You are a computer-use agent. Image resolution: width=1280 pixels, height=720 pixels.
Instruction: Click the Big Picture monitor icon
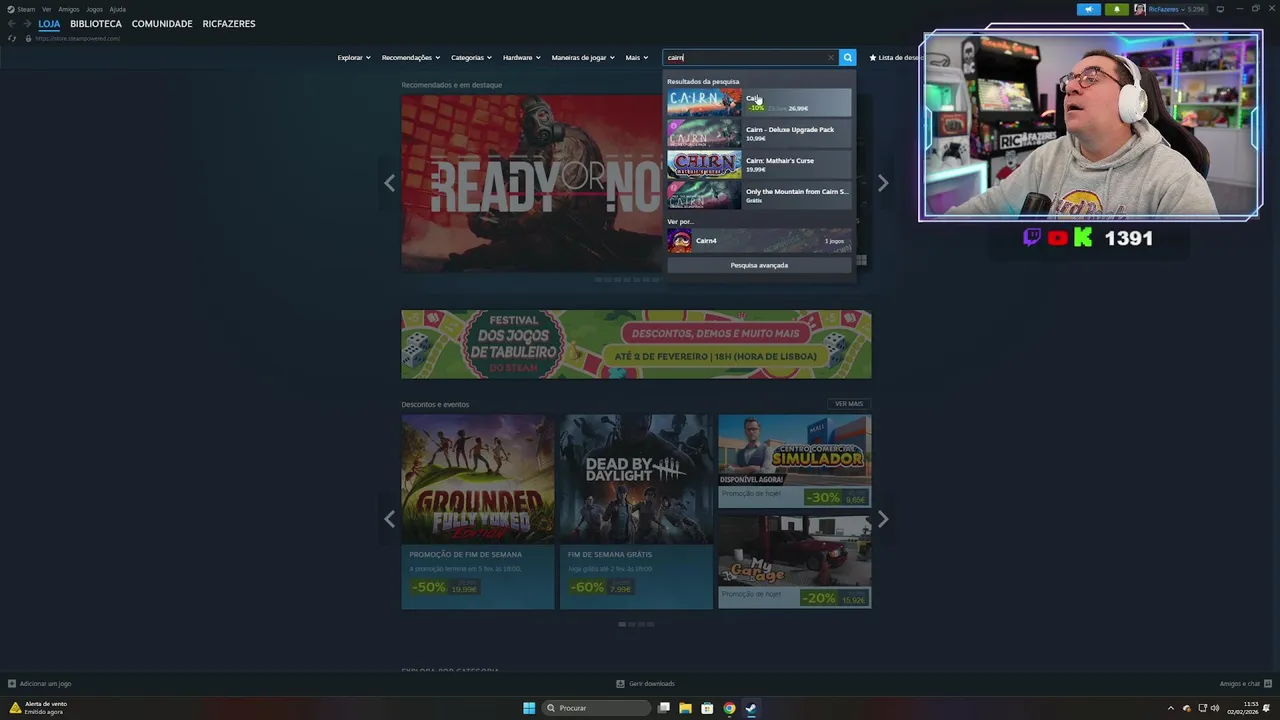[x=1220, y=9]
